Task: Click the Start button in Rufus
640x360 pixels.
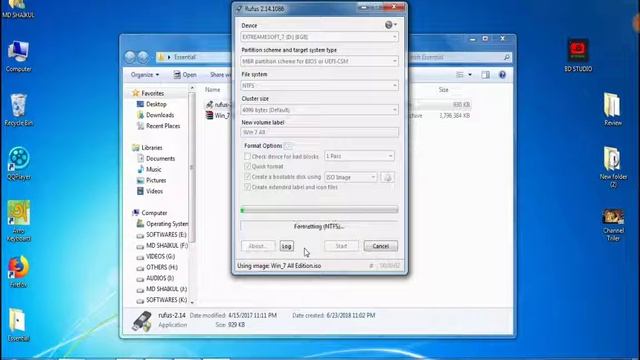Action: point(341,246)
